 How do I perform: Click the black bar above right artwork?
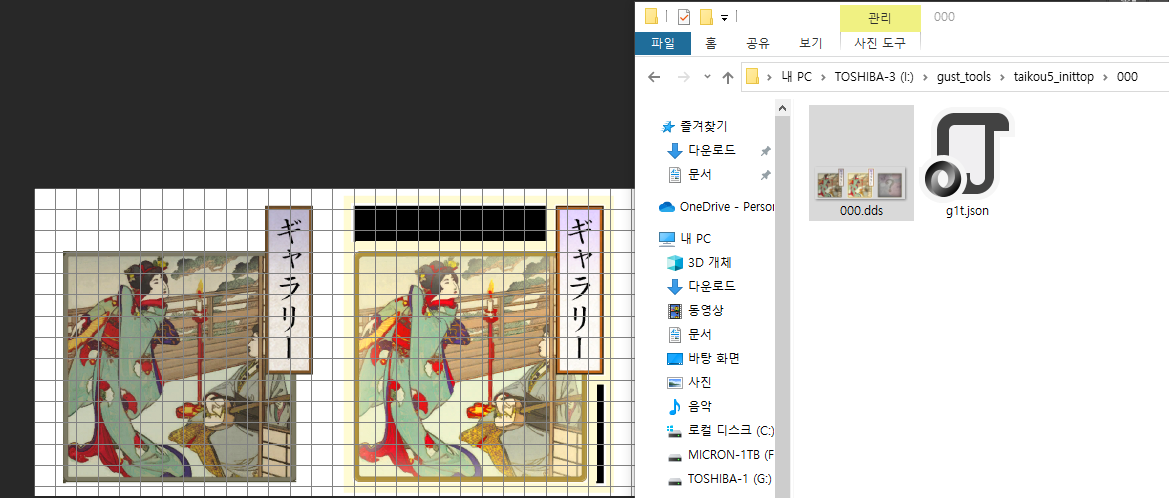450,223
